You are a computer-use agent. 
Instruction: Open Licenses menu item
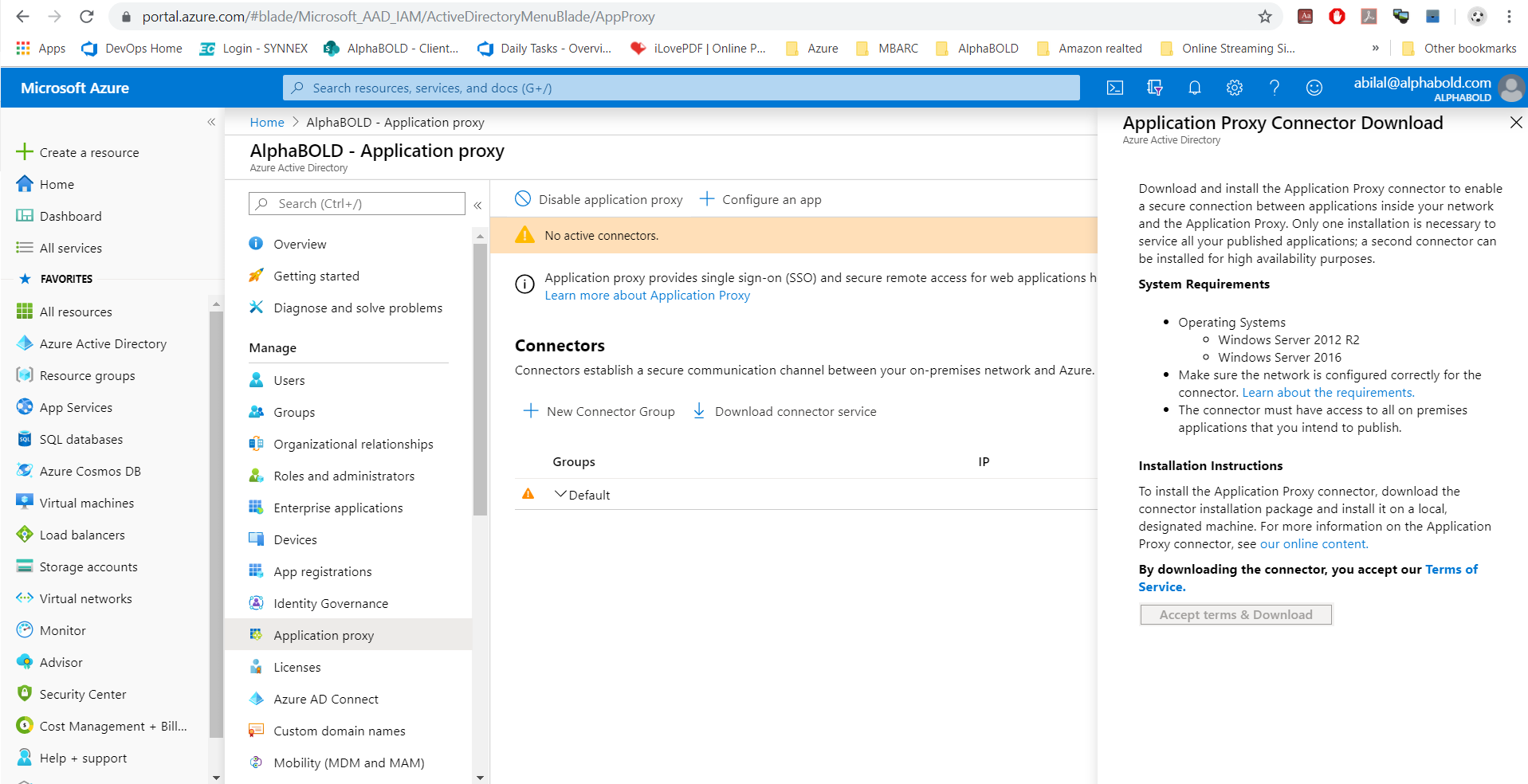297,667
